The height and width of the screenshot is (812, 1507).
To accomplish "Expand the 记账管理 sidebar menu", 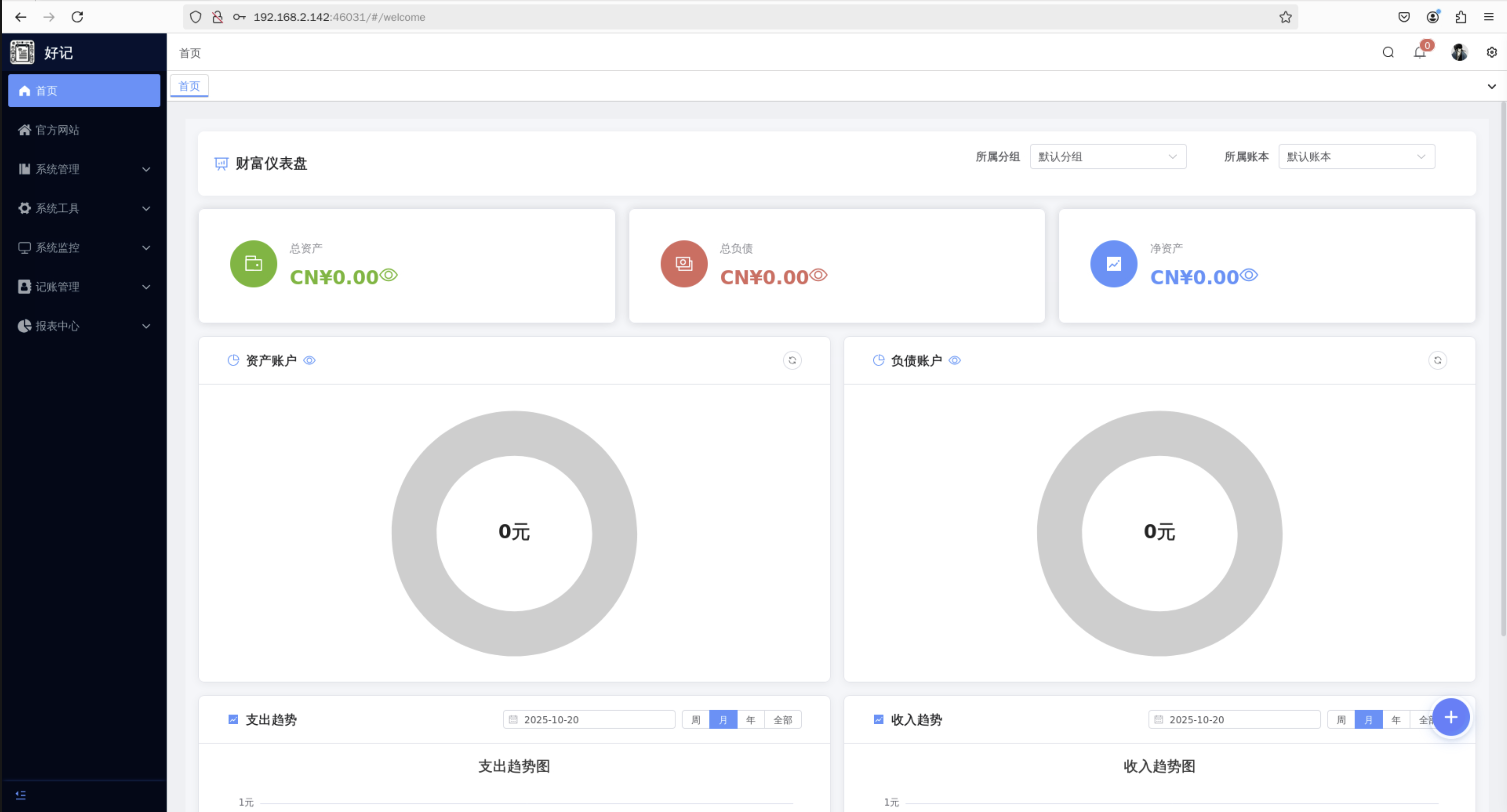I will [x=84, y=287].
